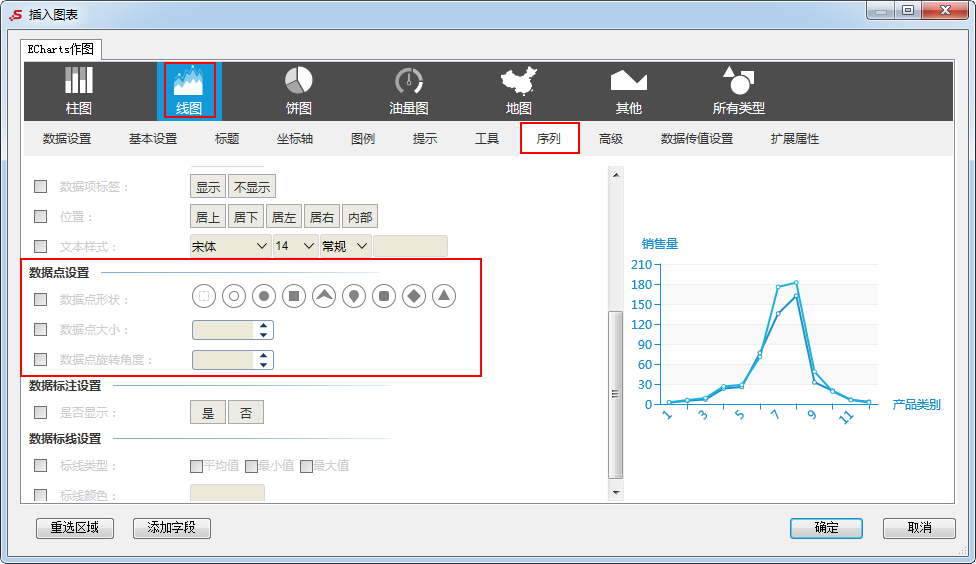The width and height of the screenshot is (976, 564).
Task: Set label position to 内部
Action: pos(360,217)
